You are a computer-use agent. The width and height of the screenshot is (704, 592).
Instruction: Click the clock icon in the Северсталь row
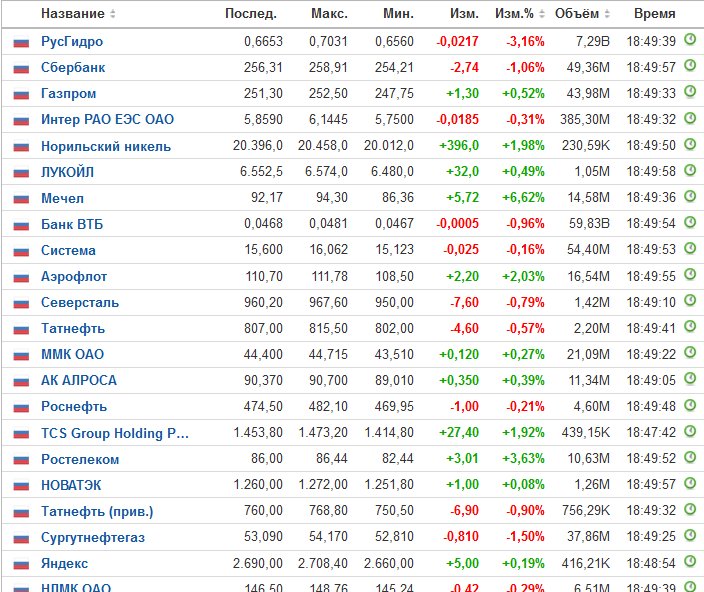point(690,300)
